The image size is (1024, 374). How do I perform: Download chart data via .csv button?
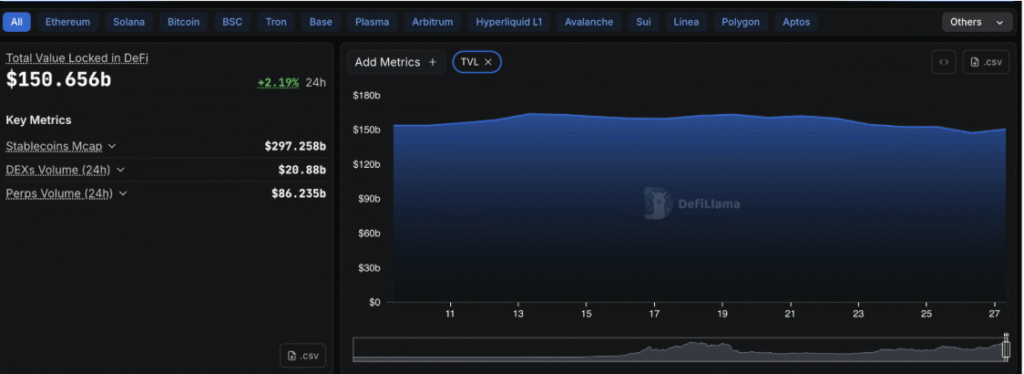pos(986,62)
